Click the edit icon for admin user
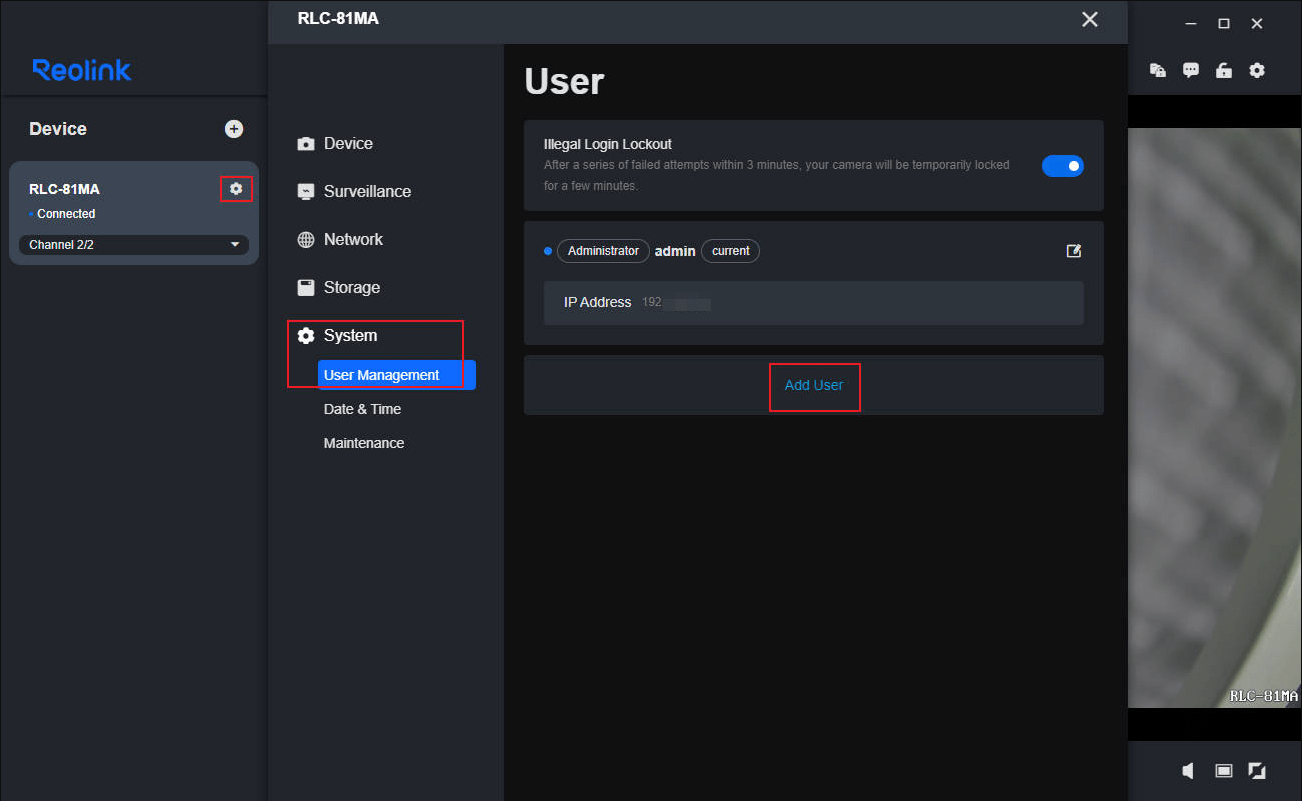 1074,251
